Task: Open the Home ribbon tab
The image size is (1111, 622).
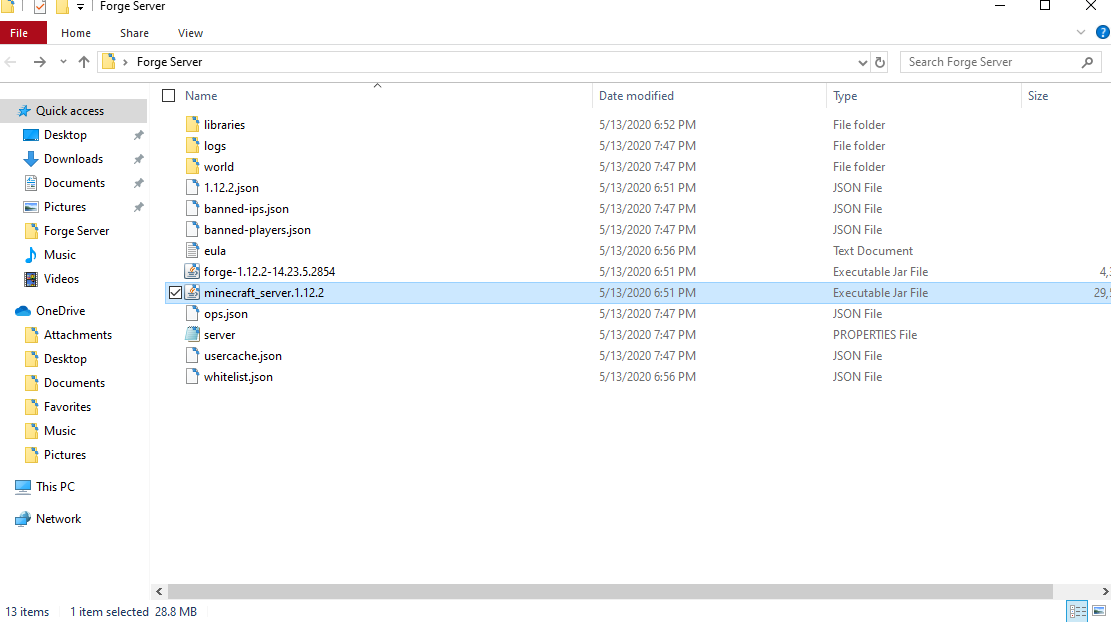Action: 76,33
